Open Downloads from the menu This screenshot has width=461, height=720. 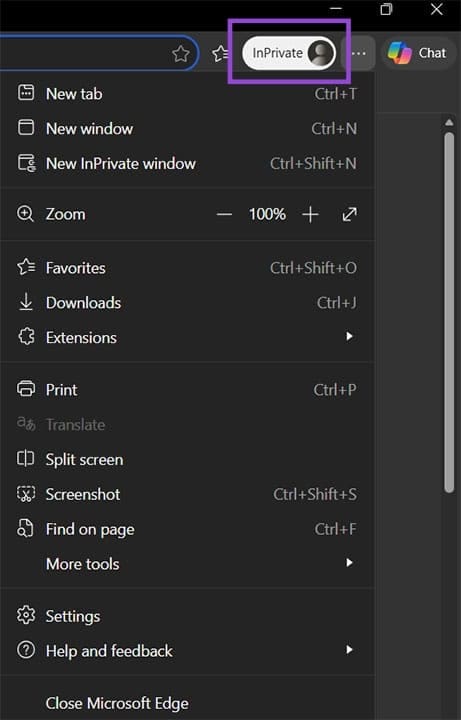point(186,303)
